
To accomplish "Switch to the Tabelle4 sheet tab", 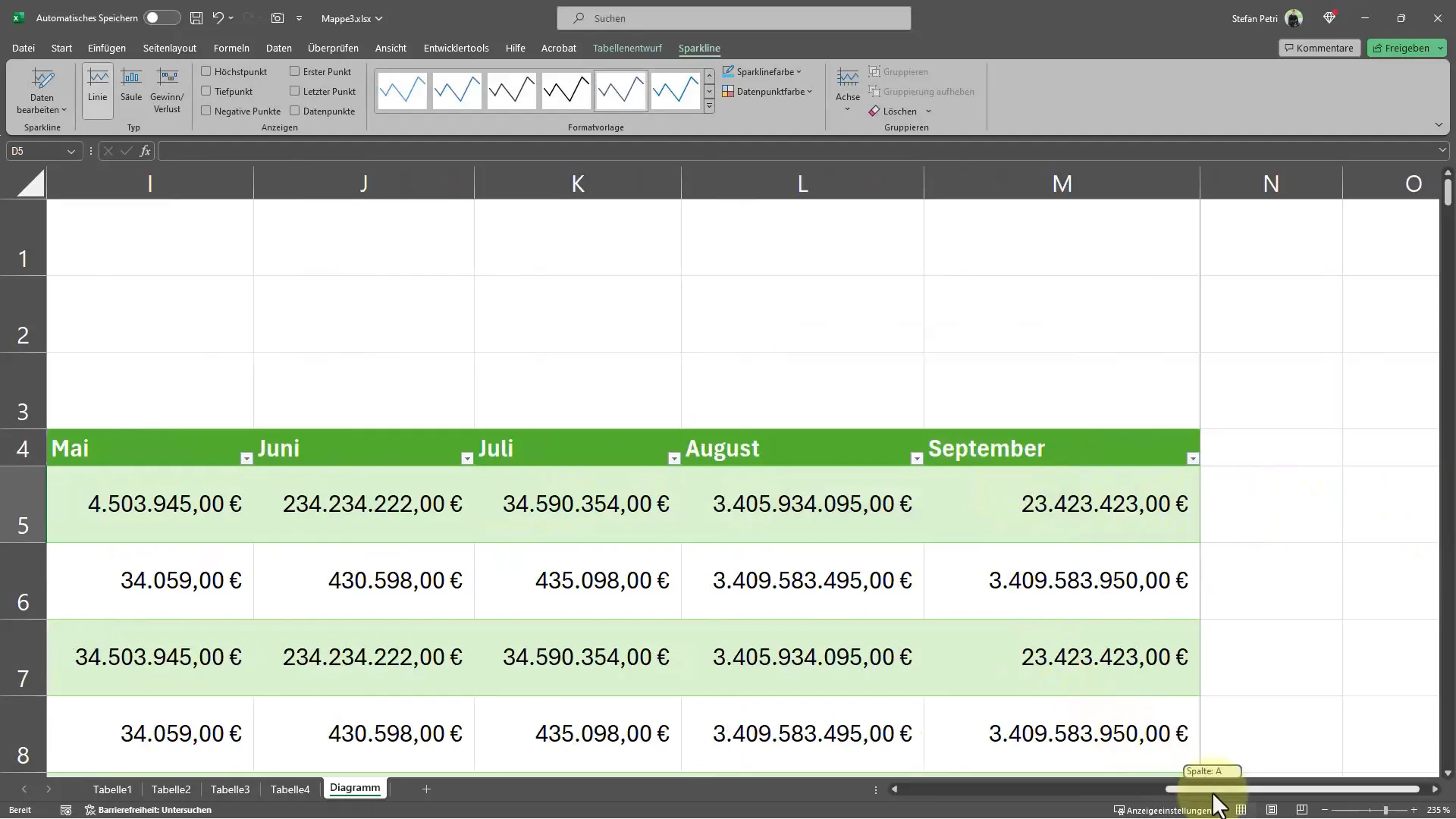I will coord(290,789).
